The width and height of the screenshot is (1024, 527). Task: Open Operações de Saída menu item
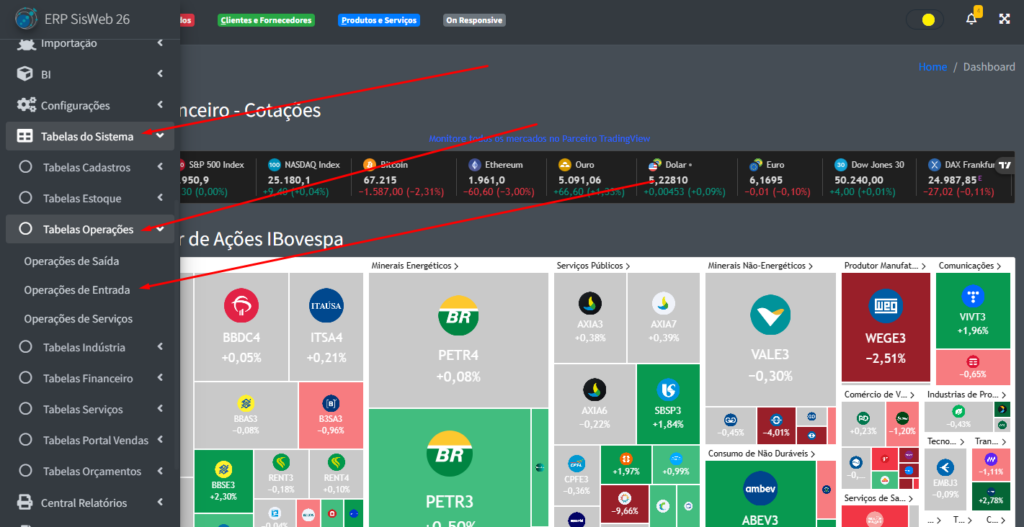[x=72, y=261]
